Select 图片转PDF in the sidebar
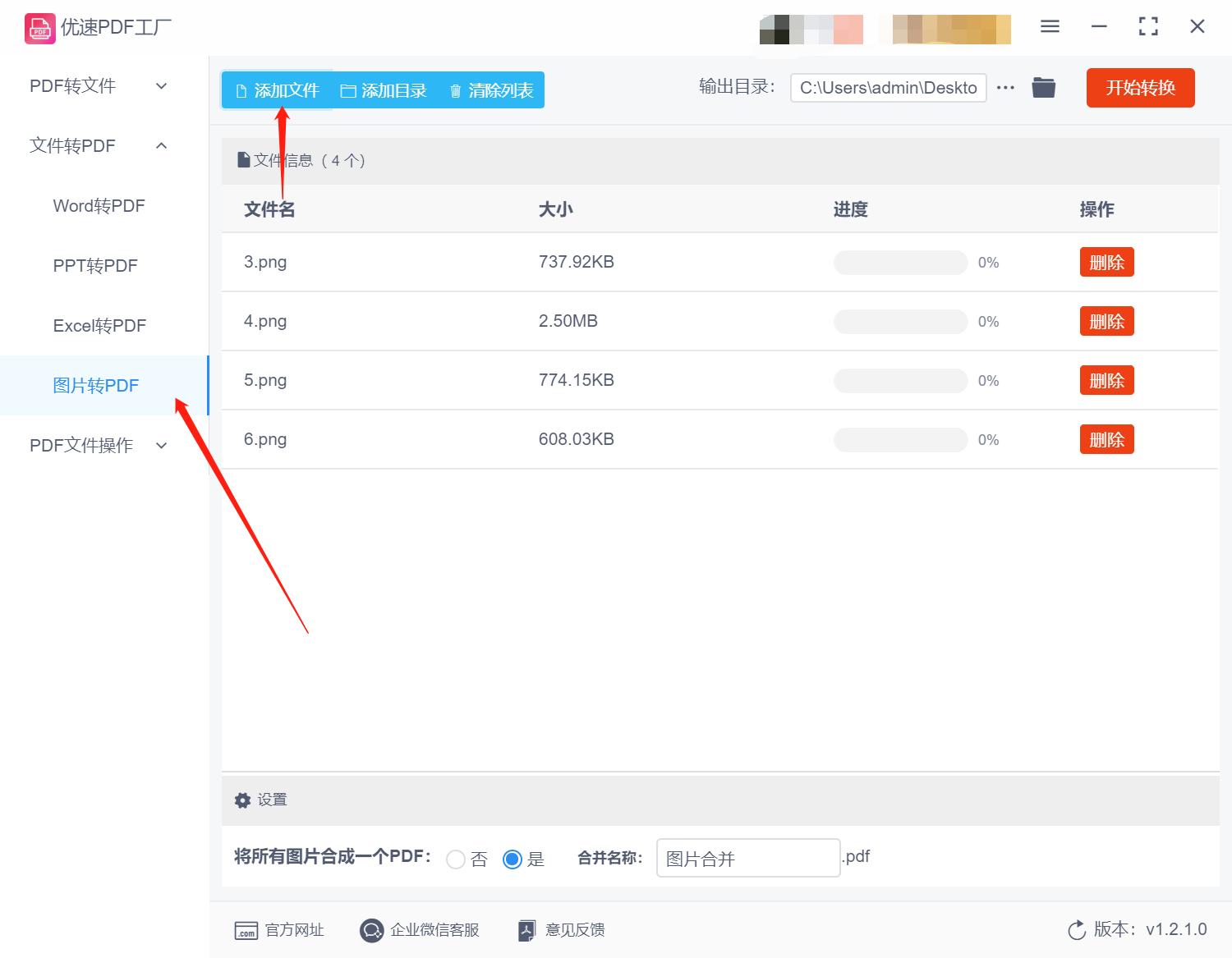The width and height of the screenshot is (1232, 958). [x=97, y=385]
